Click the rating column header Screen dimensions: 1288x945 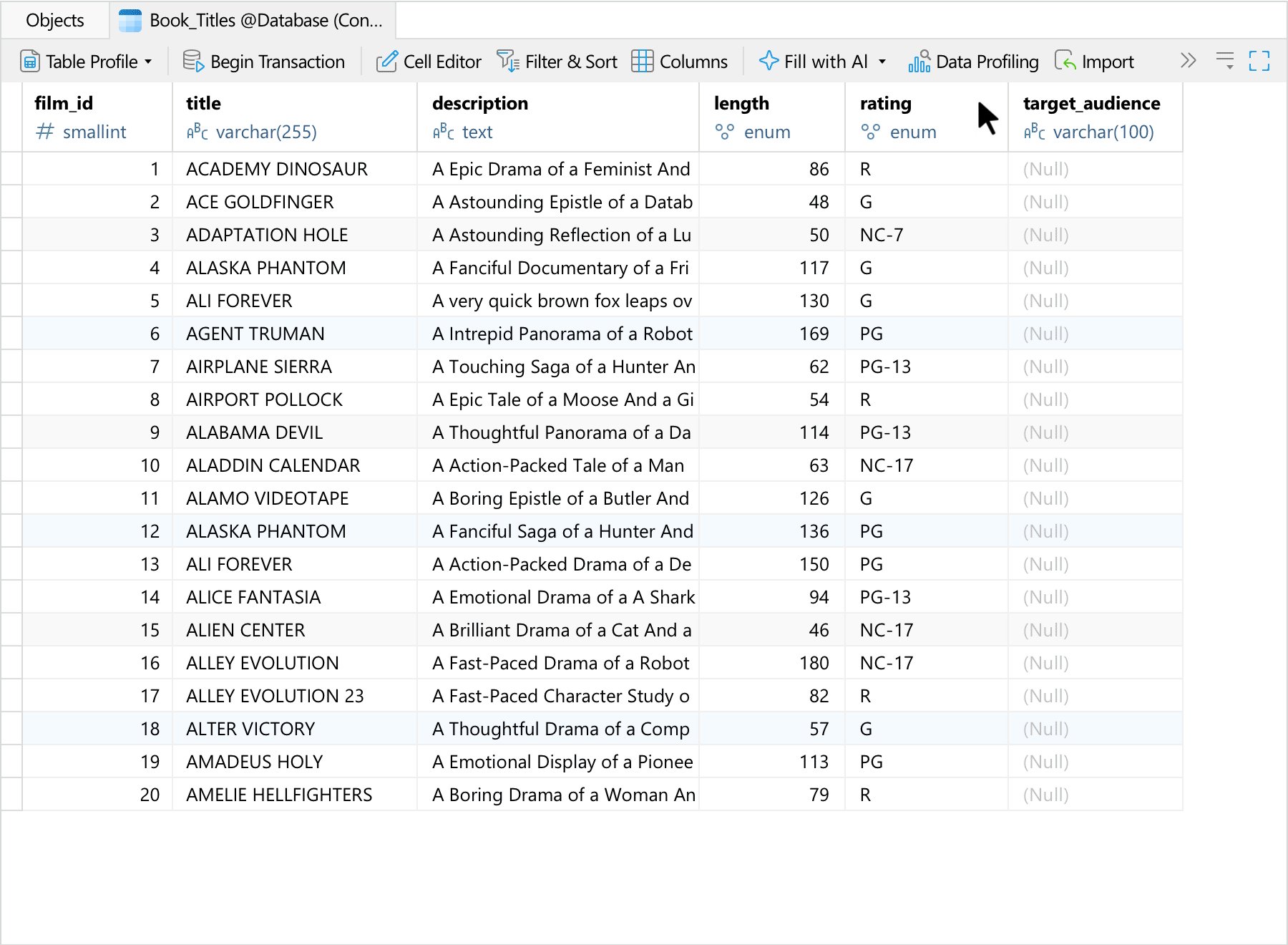[927, 117]
